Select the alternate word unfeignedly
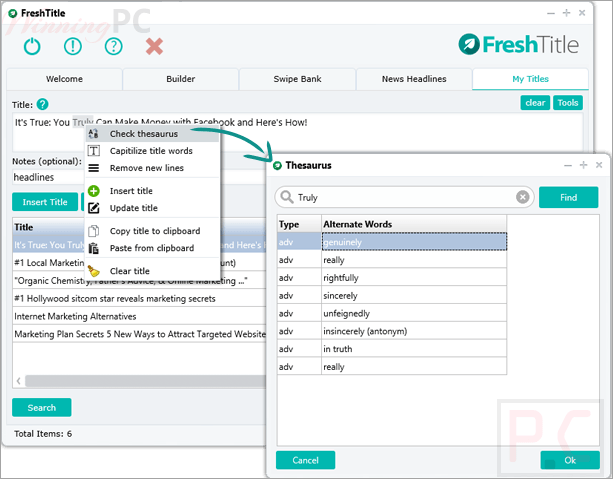The width and height of the screenshot is (613, 479). point(414,313)
